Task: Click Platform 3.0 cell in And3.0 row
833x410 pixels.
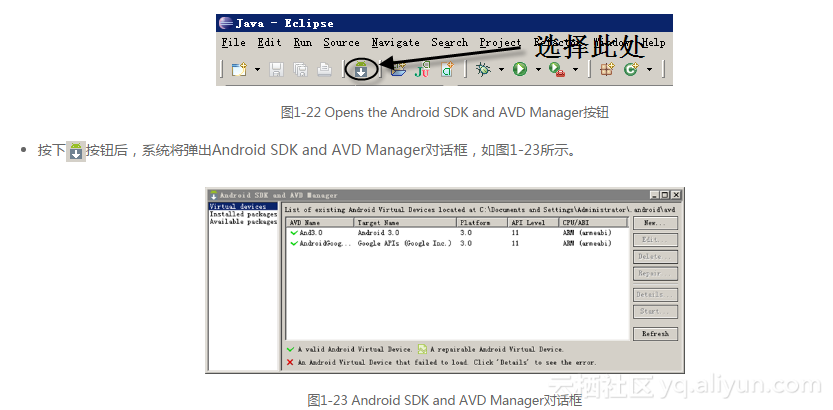Action: tap(466, 233)
